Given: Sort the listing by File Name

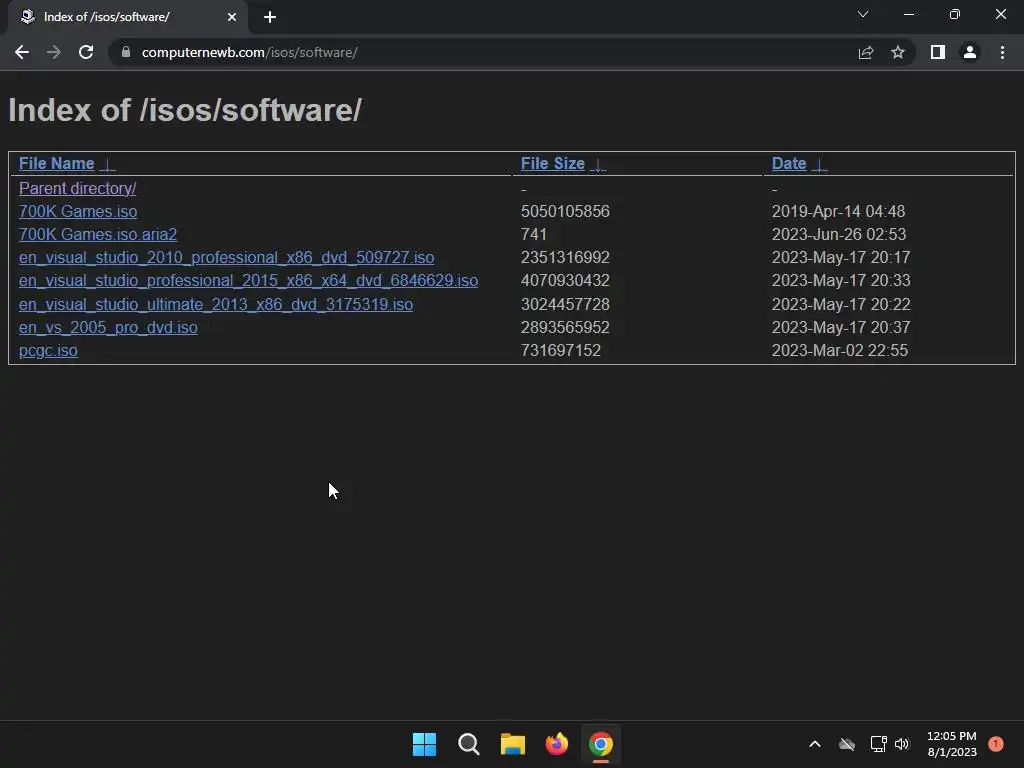Looking at the screenshot, I should [x=57, y=163].
